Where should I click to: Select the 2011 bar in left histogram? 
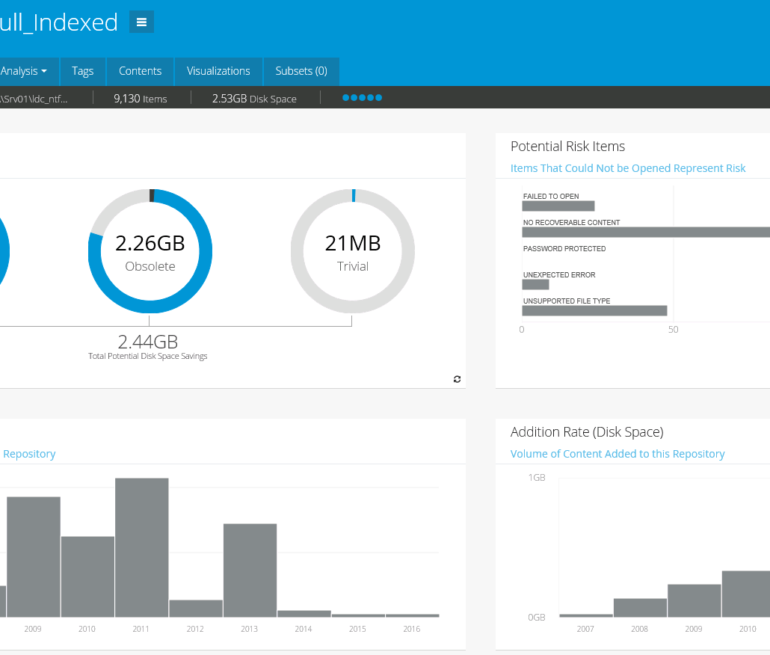142,547
